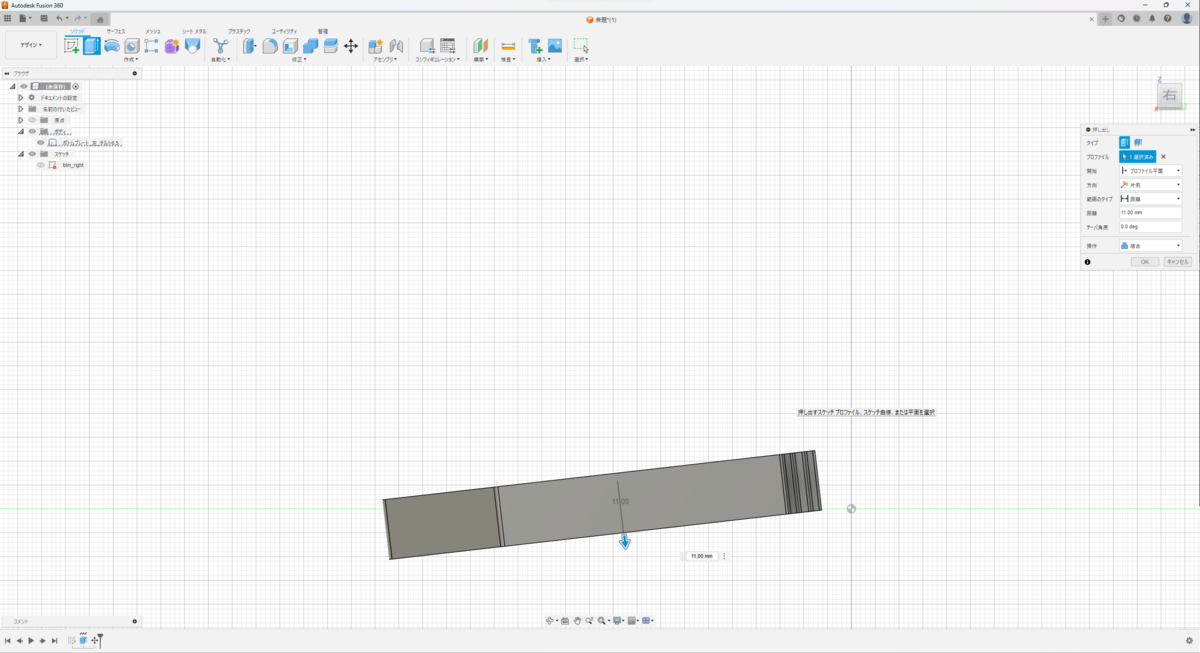1200x653 pixels.
Task: Select the Insert image/canvas tool
Action: [555, 46]
